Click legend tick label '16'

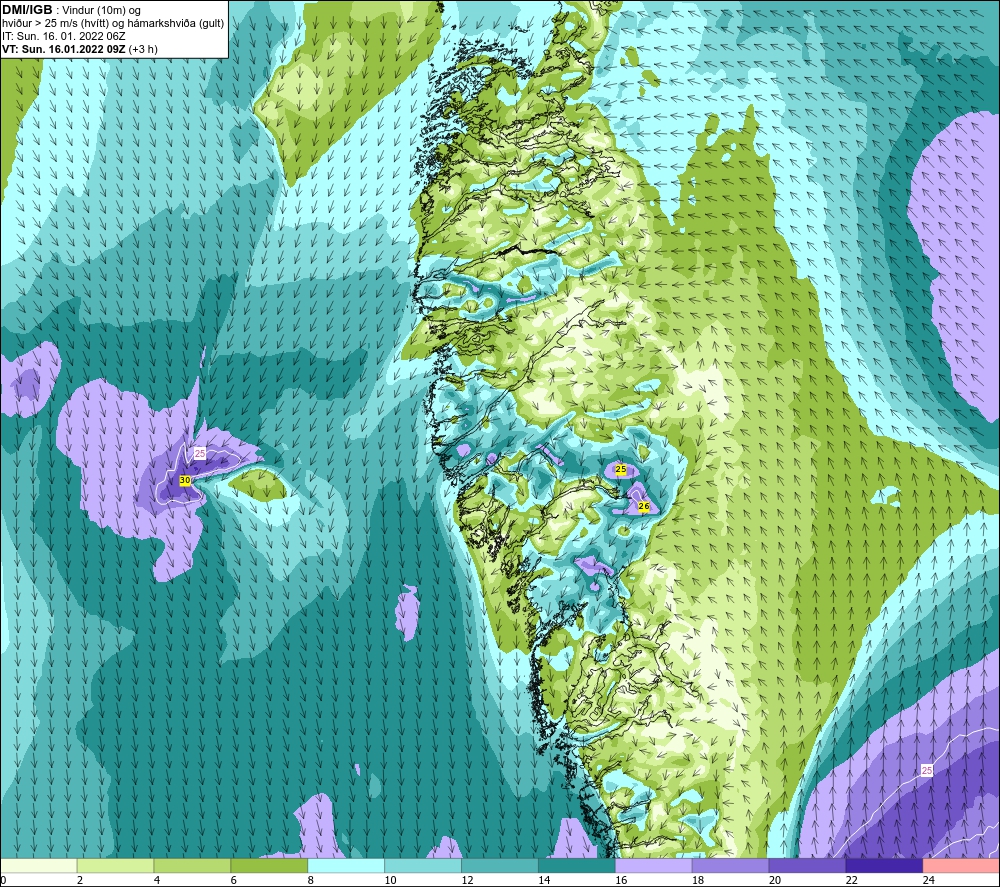point(621,880)
